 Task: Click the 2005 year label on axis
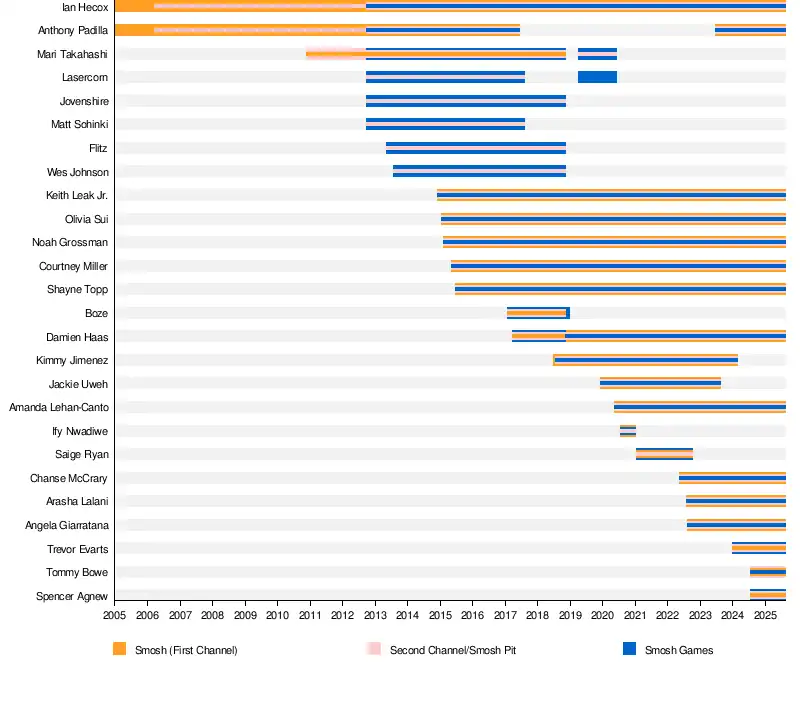point(114,617)
